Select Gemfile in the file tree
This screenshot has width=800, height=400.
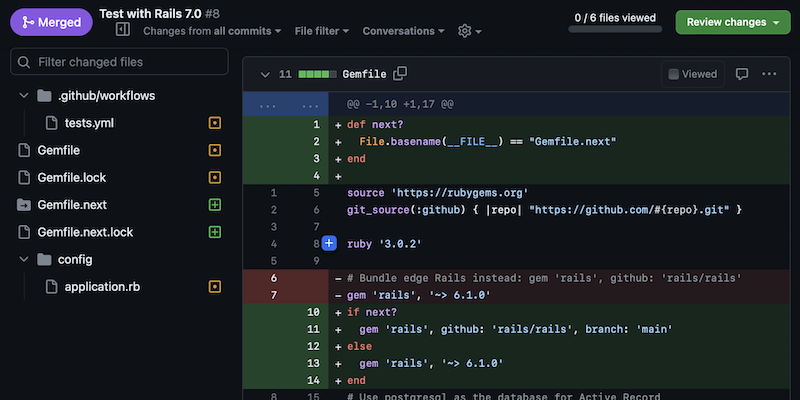[59, 151]
